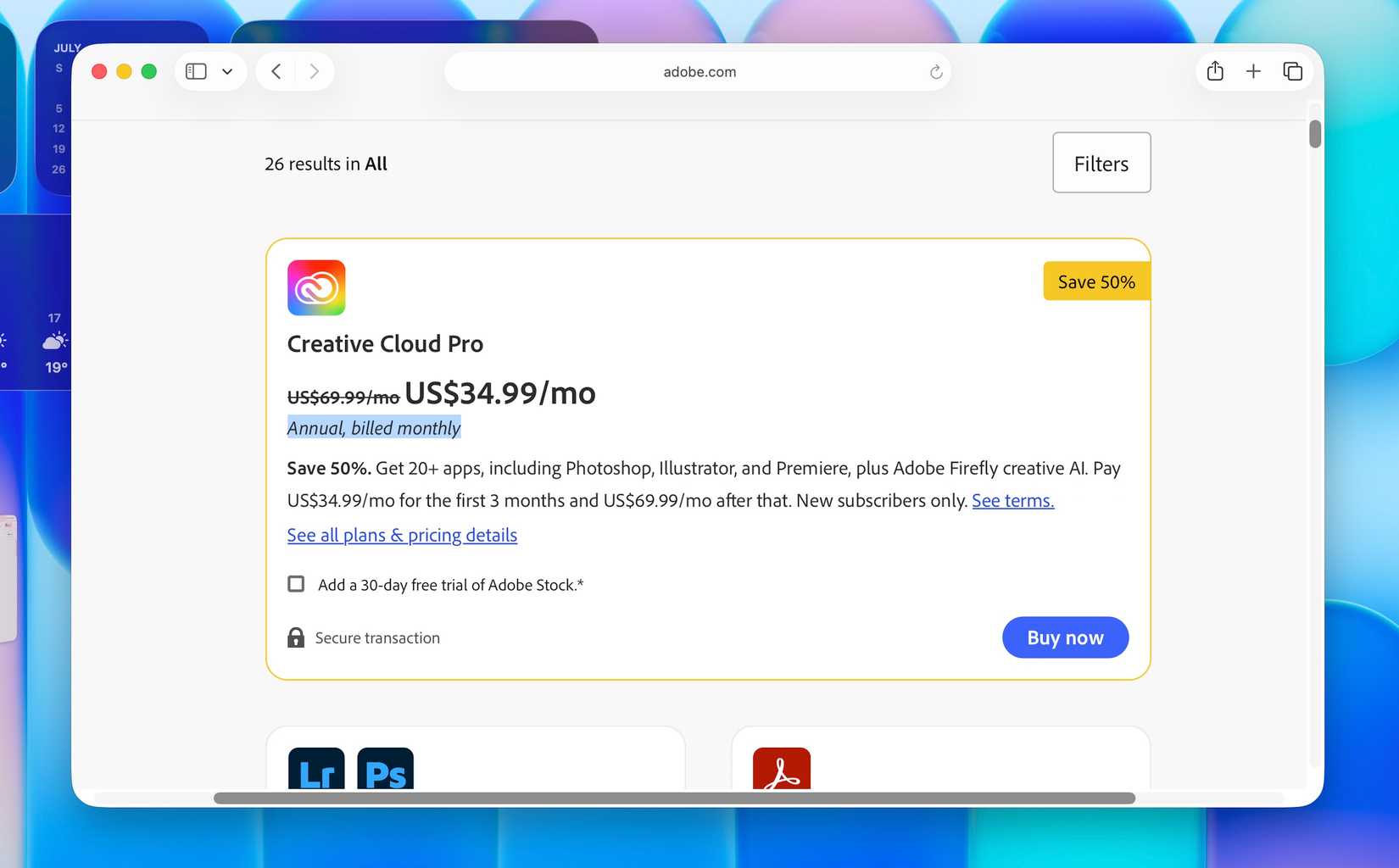Click the Creative Cloud Pro app icon
Screen dimensions: 1399x868
[316, 287]
